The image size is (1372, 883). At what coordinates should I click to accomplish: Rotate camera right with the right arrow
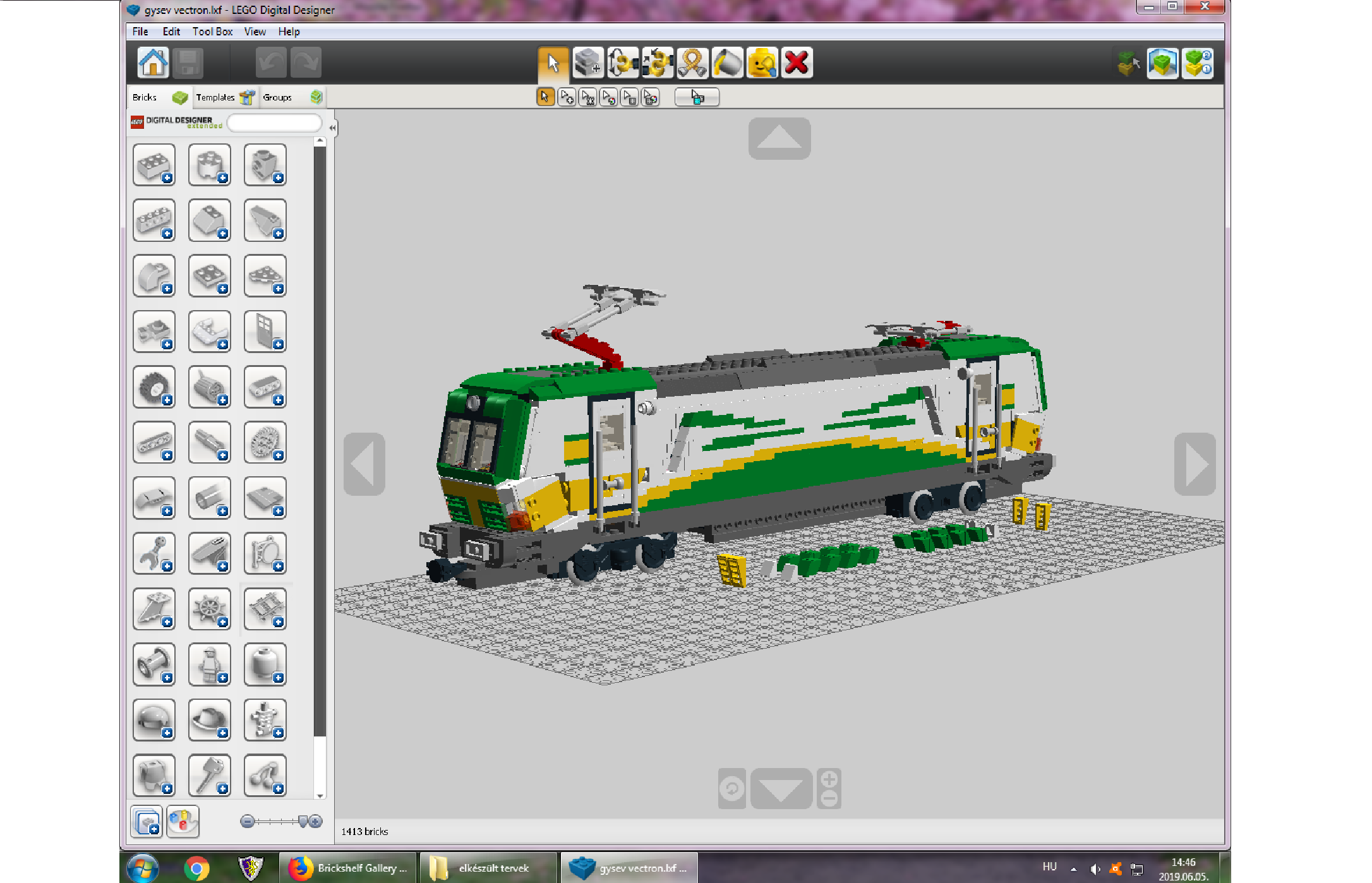(1194, 464)
